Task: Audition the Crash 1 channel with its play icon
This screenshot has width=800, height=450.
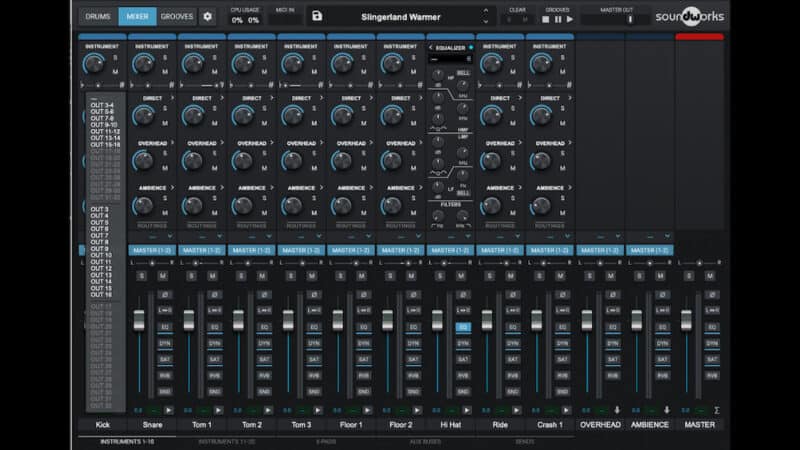Action: coord(566,410)
